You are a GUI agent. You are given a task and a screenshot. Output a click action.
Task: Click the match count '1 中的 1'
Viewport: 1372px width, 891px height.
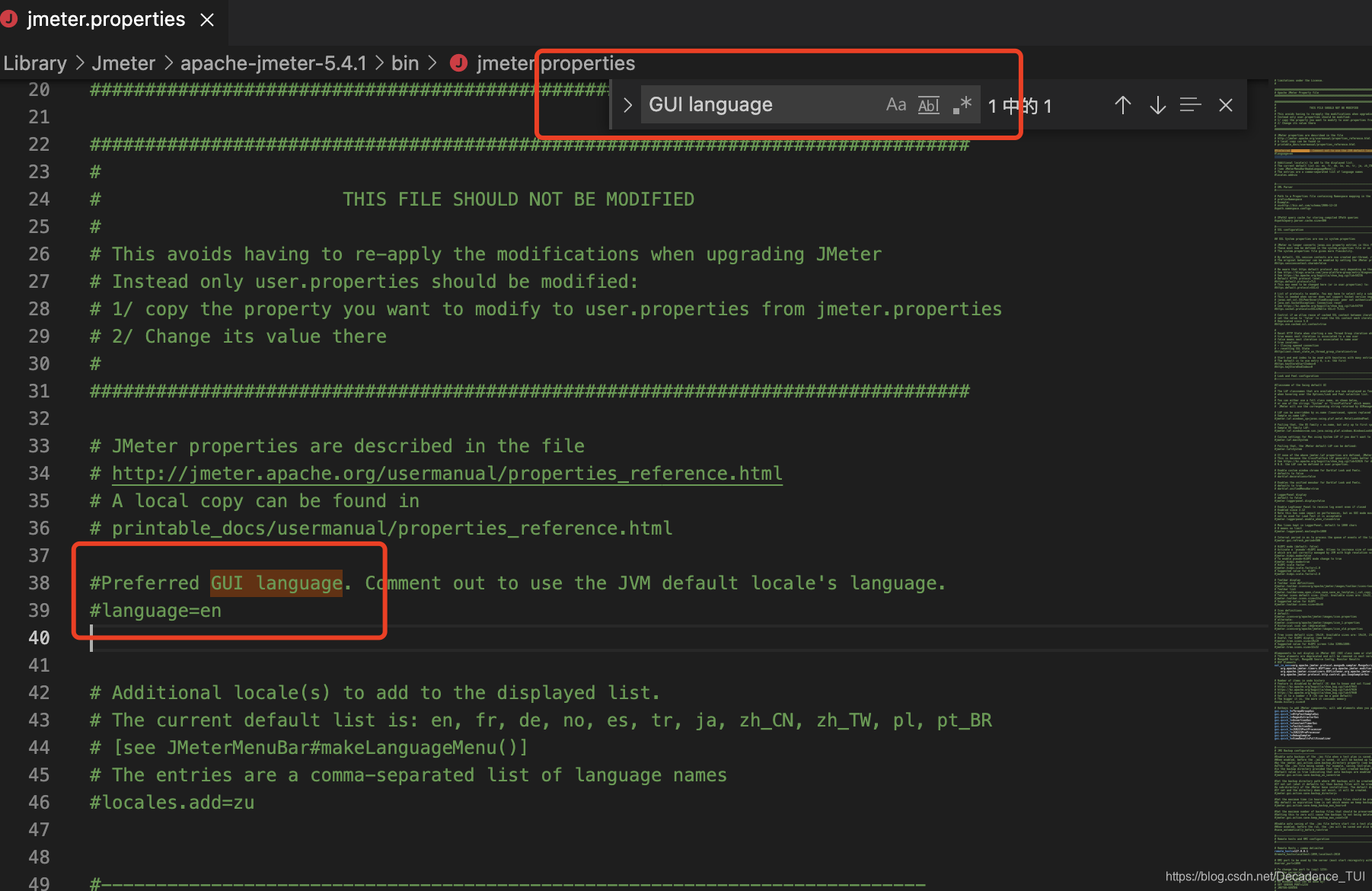1020,106
